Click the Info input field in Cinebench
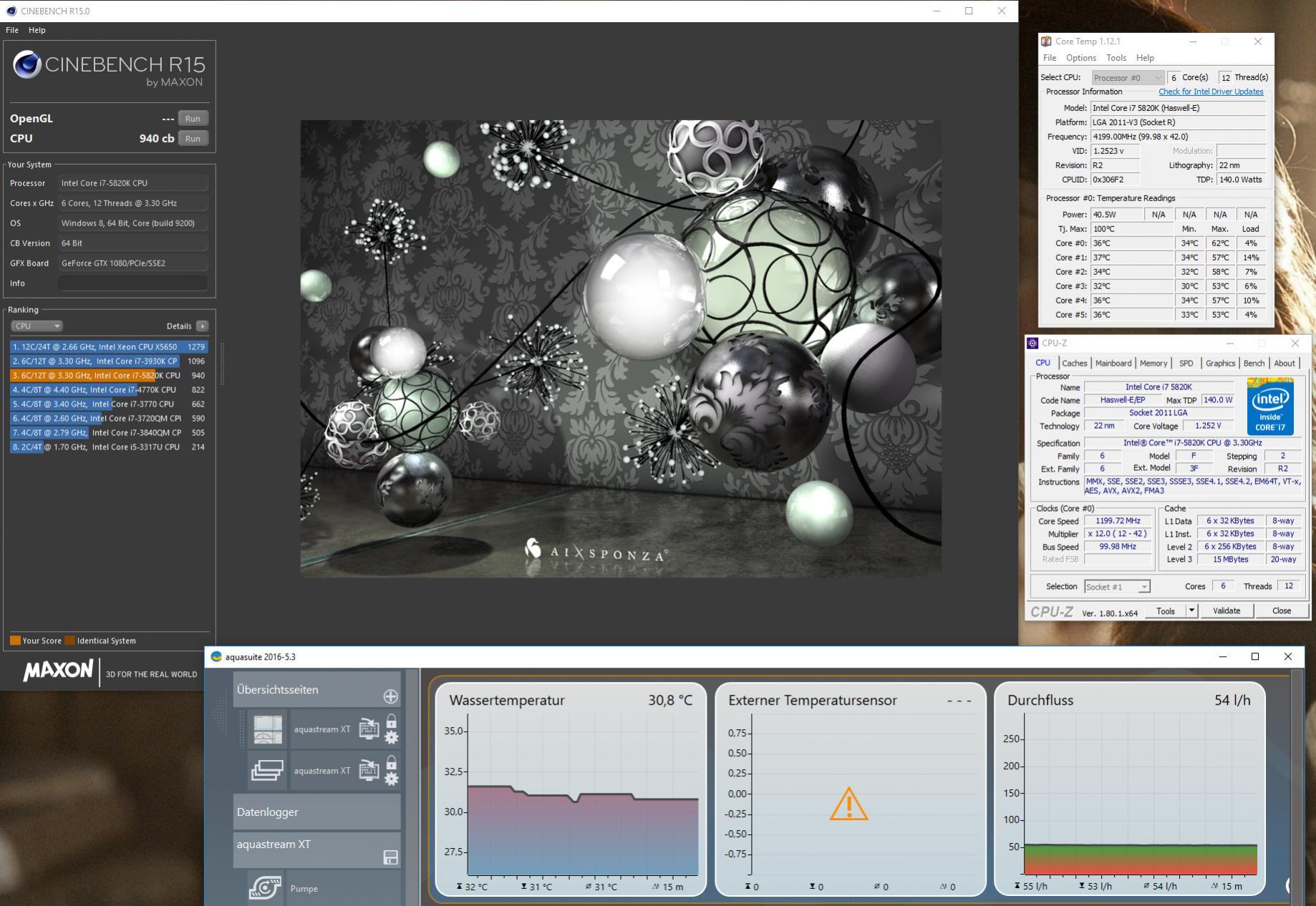The height and width of the screenshot is (906, 1316). click(132, 283)
